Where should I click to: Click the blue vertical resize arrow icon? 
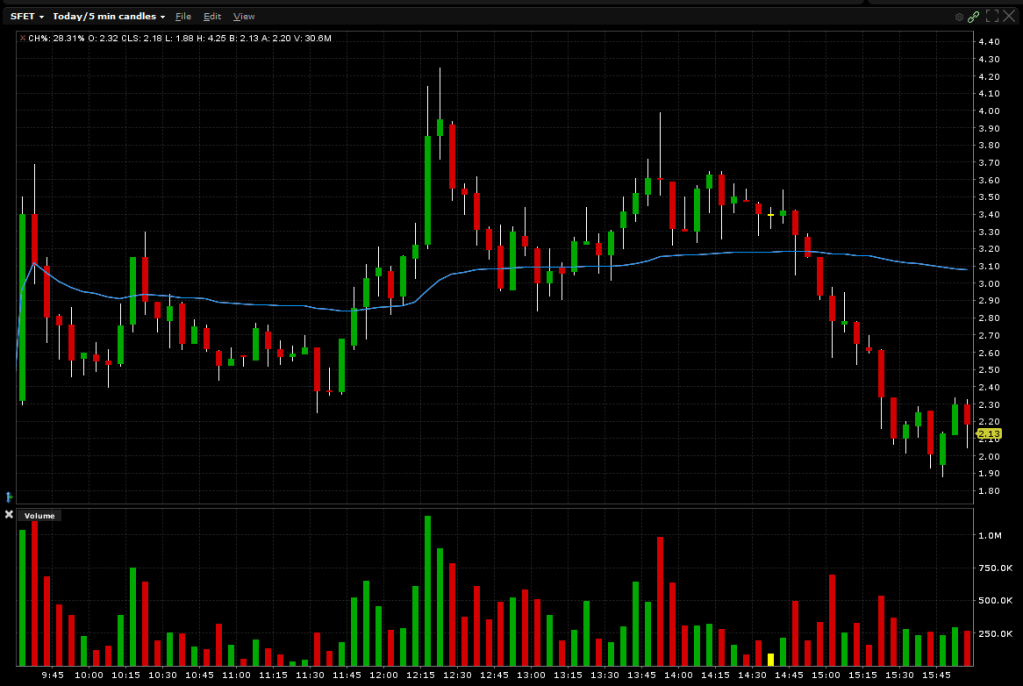coord(9,496)
